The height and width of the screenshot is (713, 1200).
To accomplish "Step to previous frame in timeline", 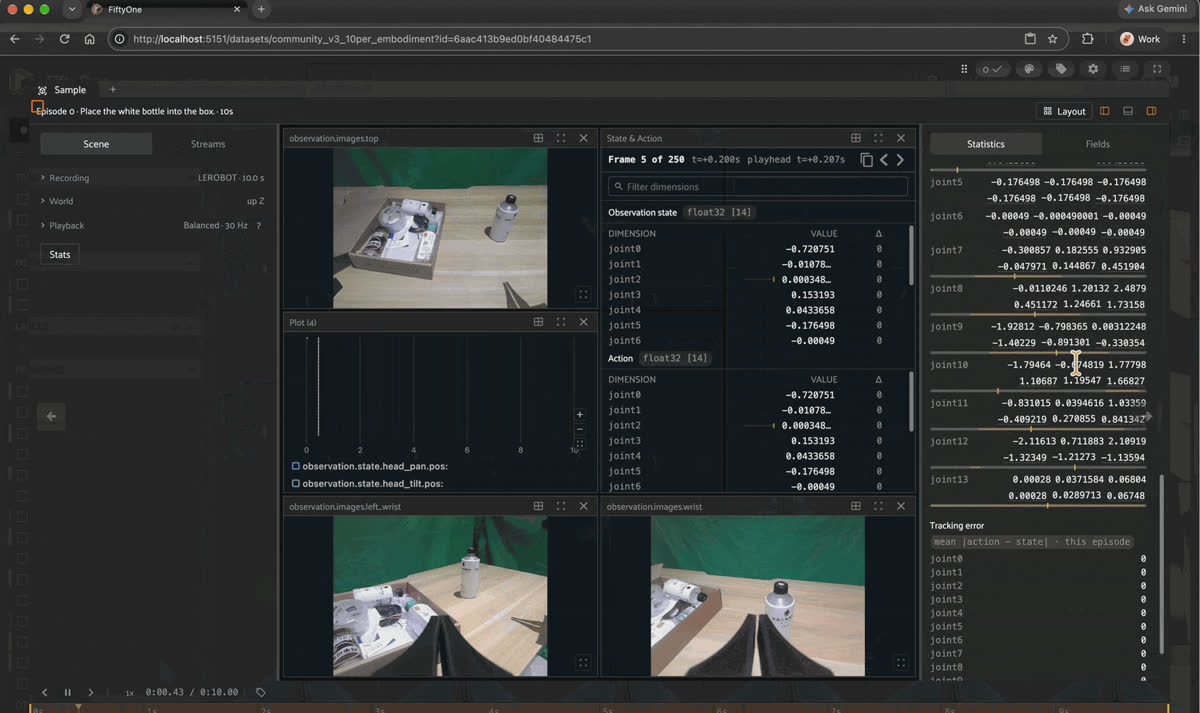I will (44, 692).
